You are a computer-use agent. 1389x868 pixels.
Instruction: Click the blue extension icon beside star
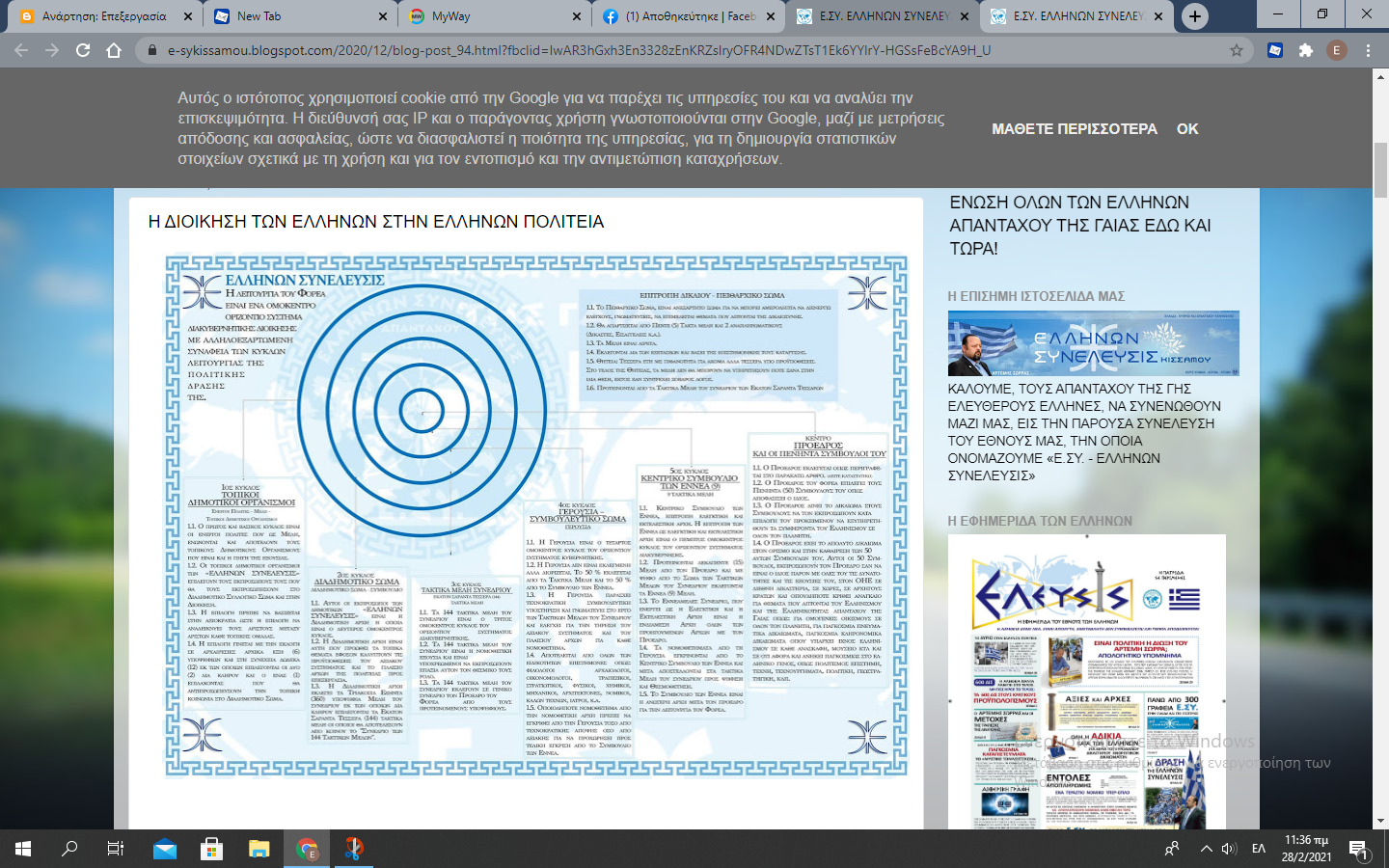[1275, 50]
